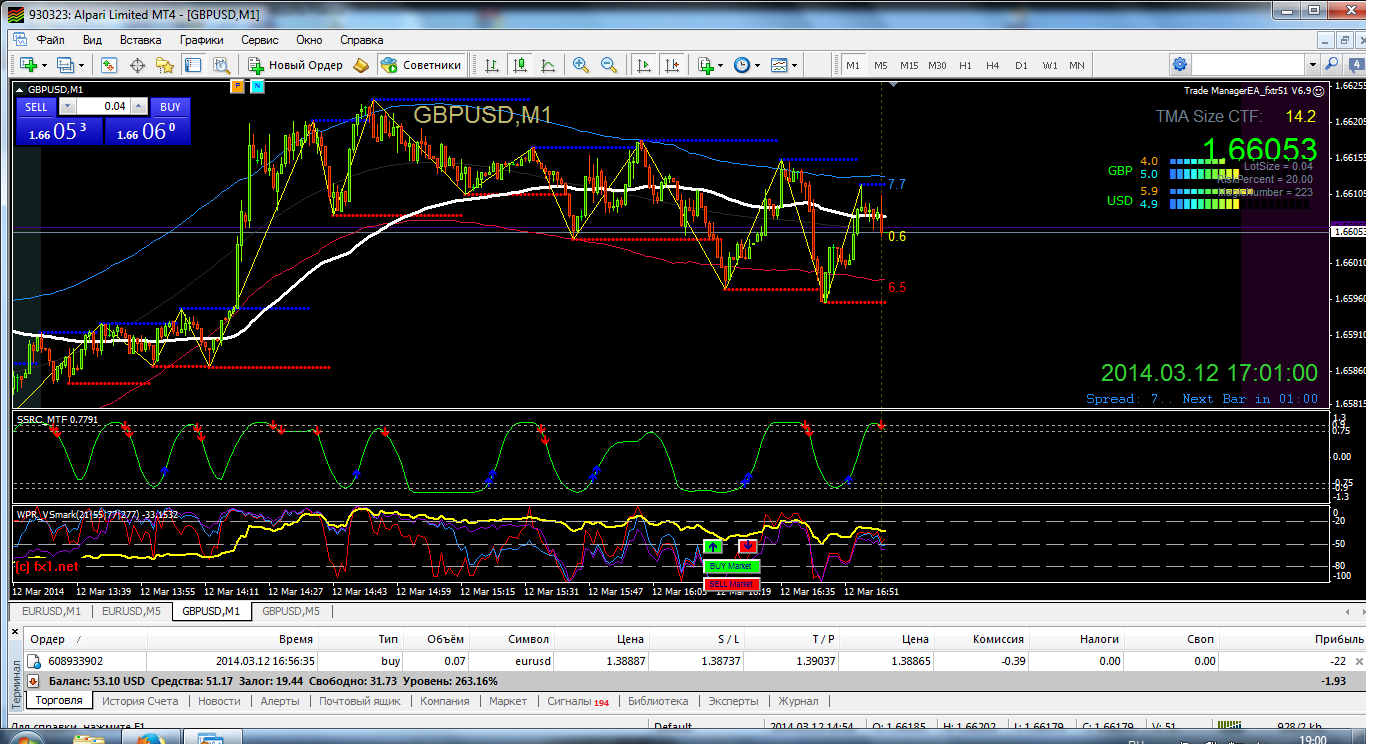
Task: Expand the profiles dropdown arrow
Action: tap(82, 65)
